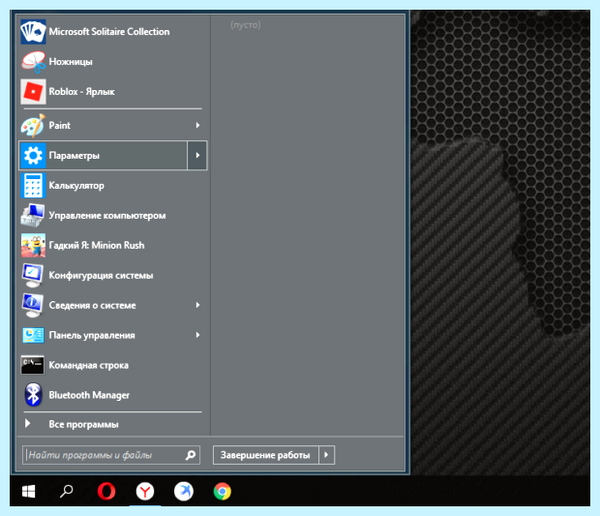600x516 pixels.
Task: Open Калькулятор calculator icon
Action: coord(33,186)
